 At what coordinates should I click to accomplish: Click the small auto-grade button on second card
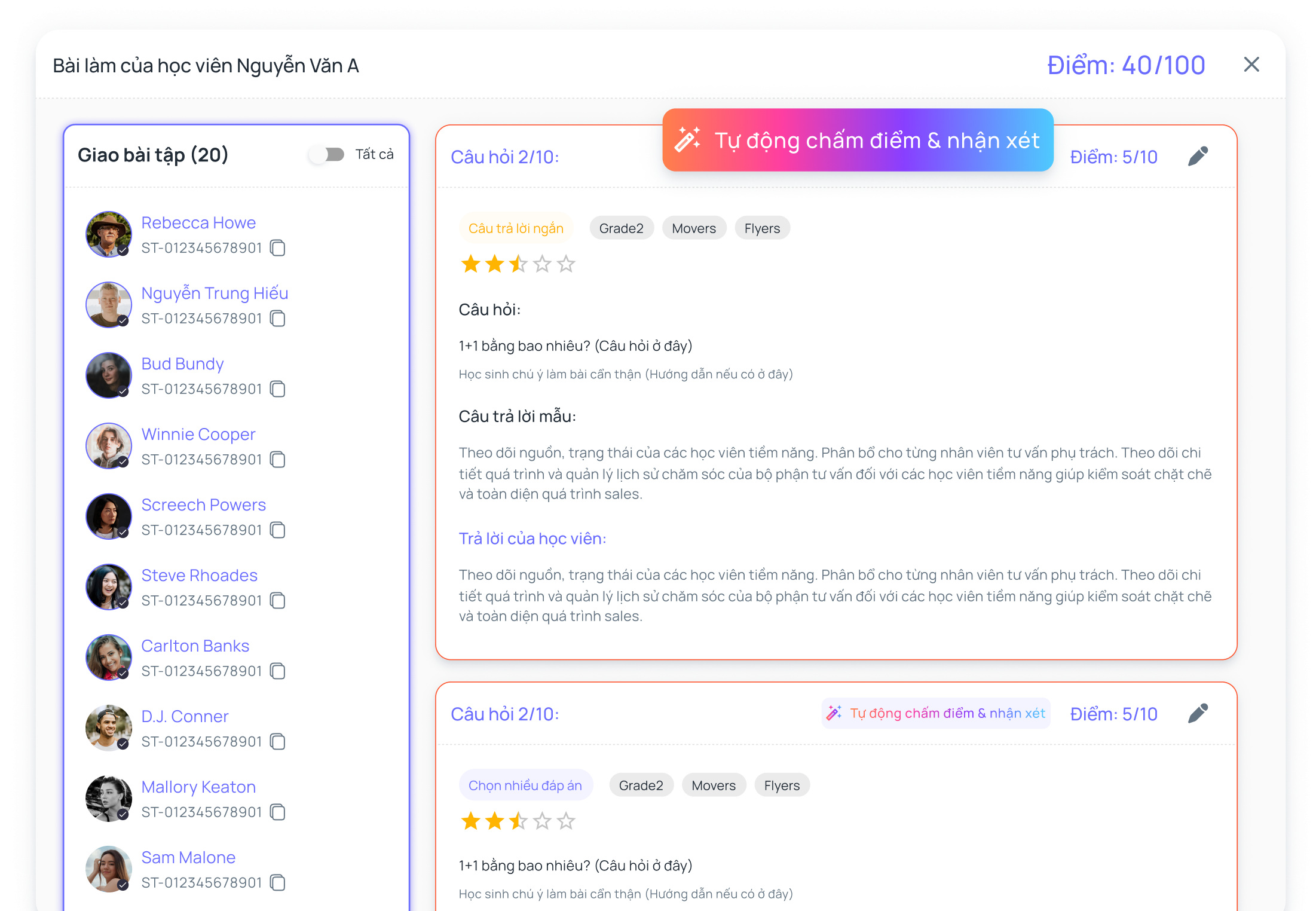(936, 713)
